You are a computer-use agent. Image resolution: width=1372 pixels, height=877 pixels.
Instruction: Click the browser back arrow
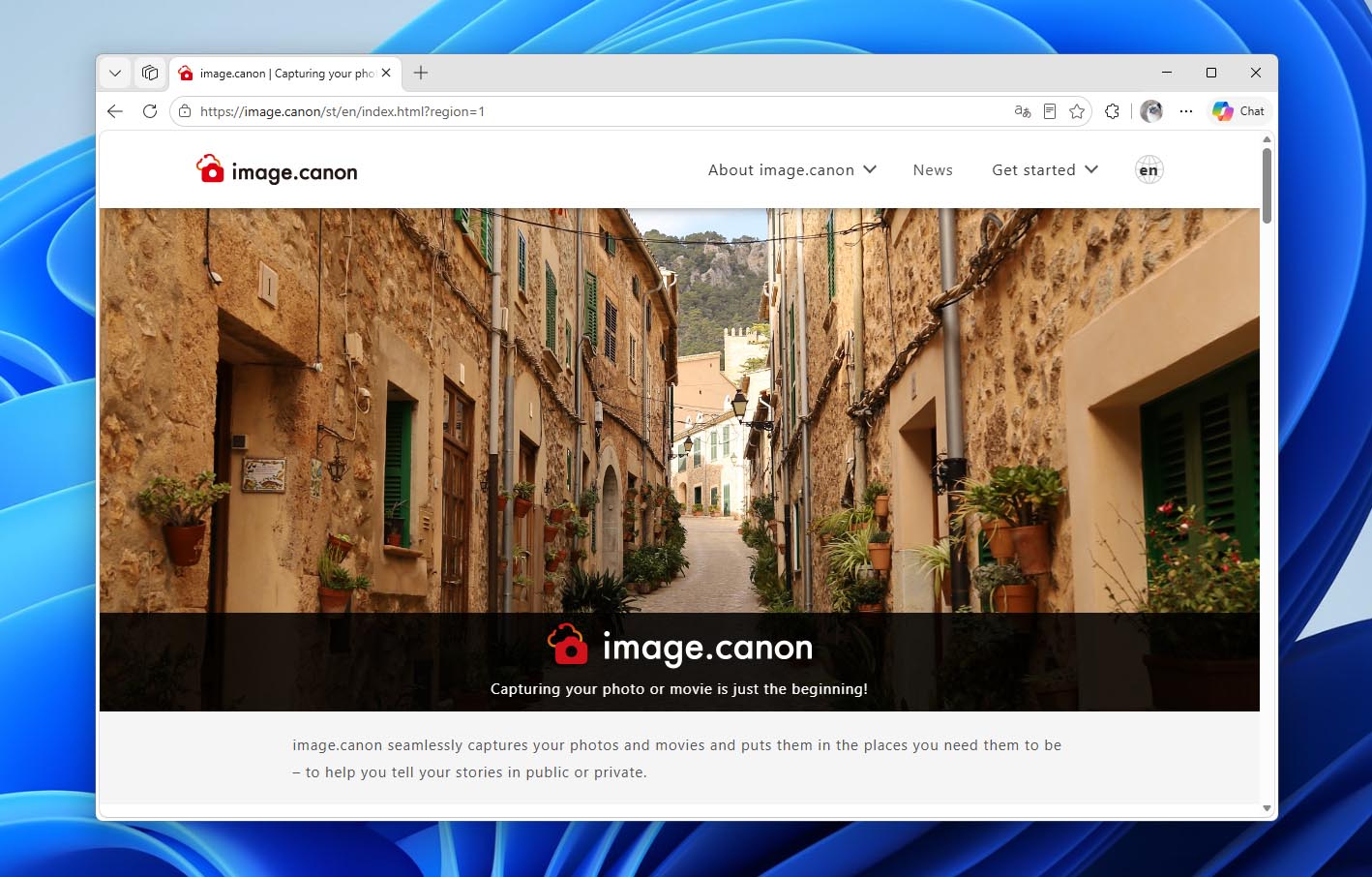tap(115, 111)
